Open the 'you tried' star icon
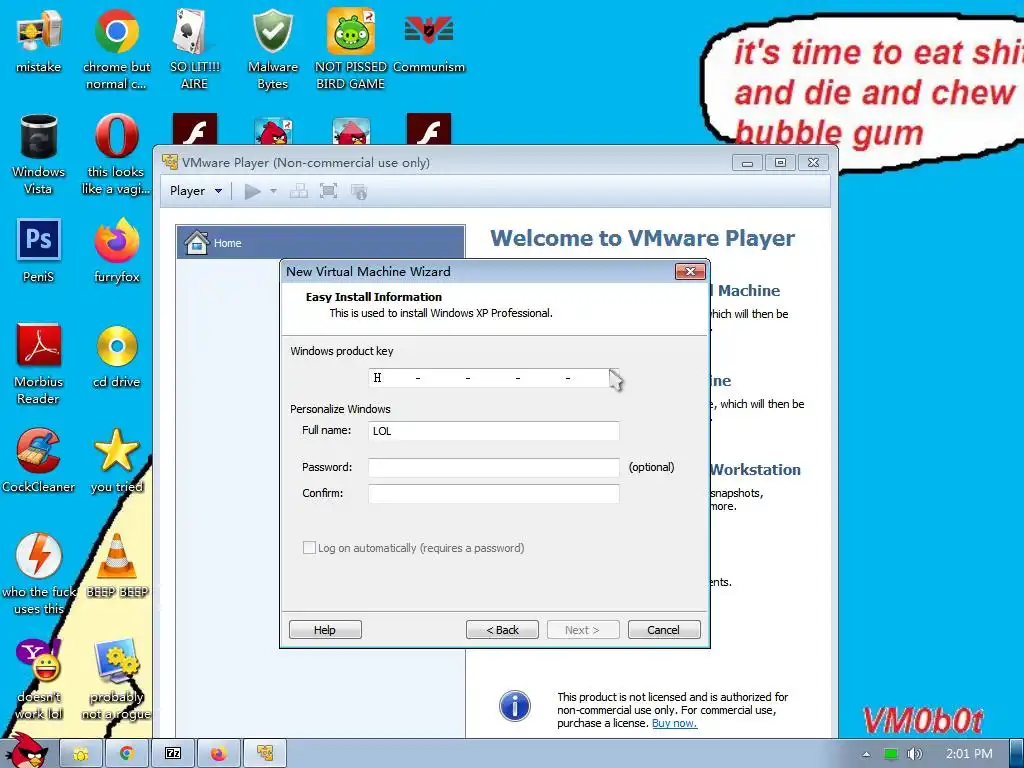The image size is (1024, 768). point(116,460)
